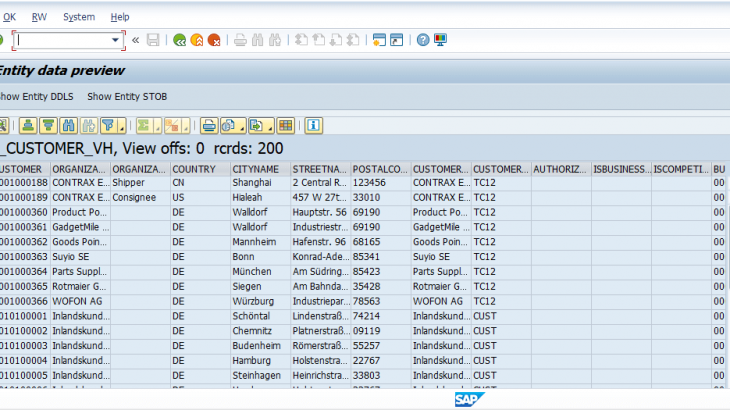Open the command field dropdown arrow

[x=115, y=40]
